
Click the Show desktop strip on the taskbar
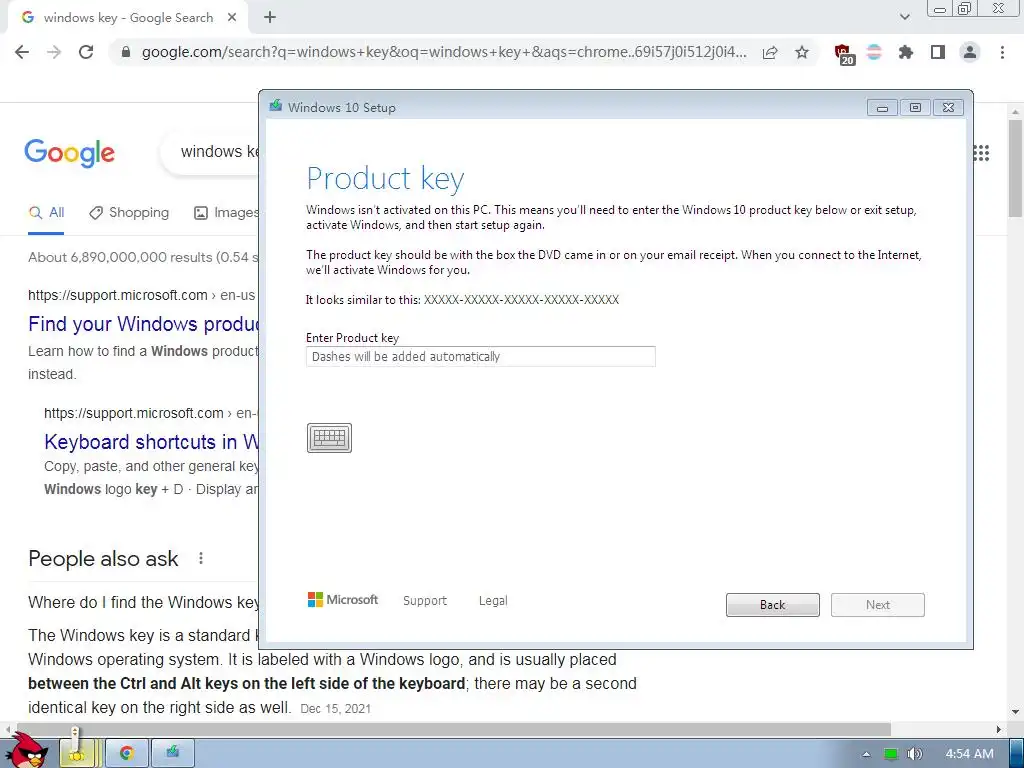pos(1016,754)
